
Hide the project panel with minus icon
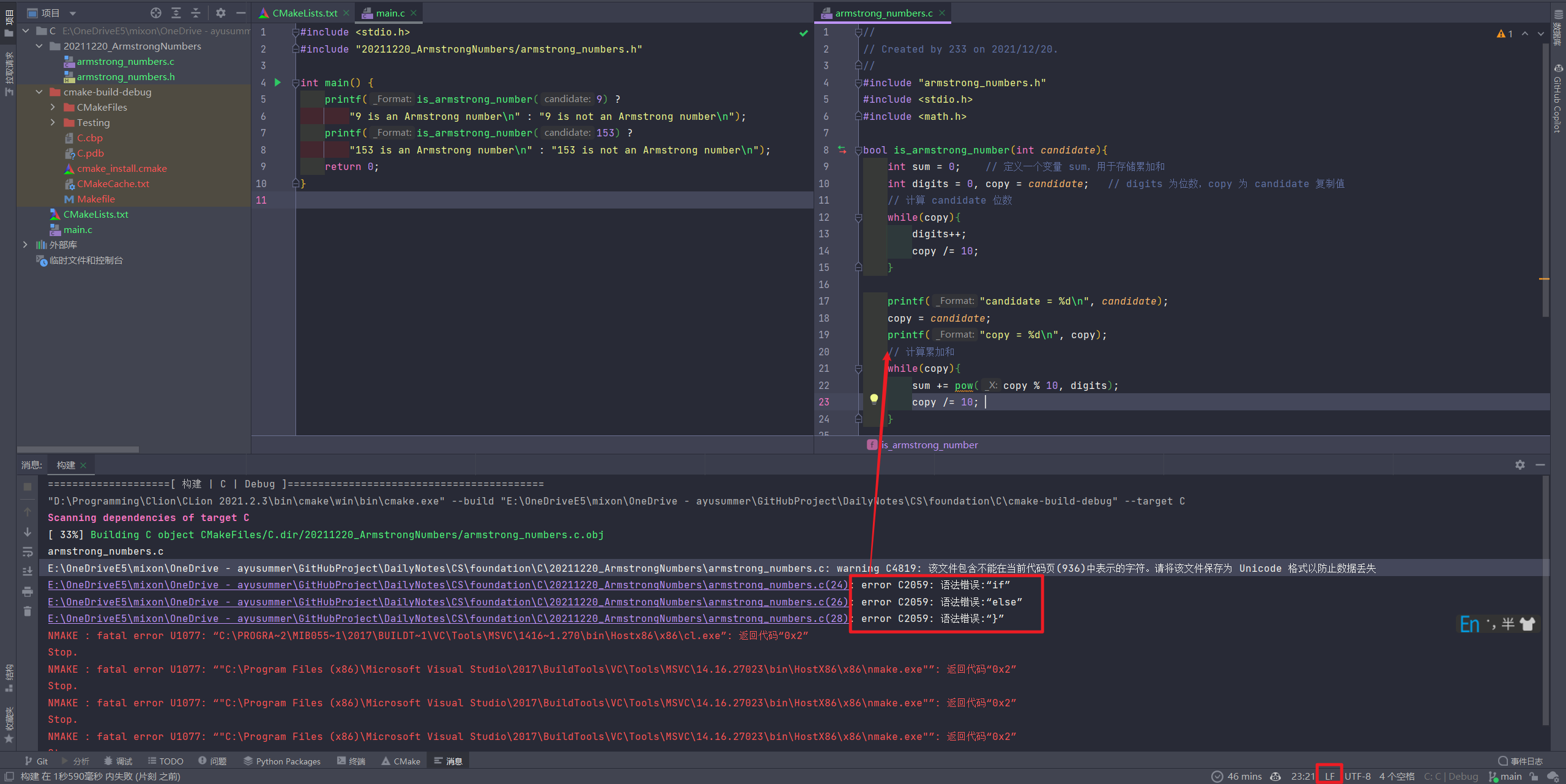241,13
